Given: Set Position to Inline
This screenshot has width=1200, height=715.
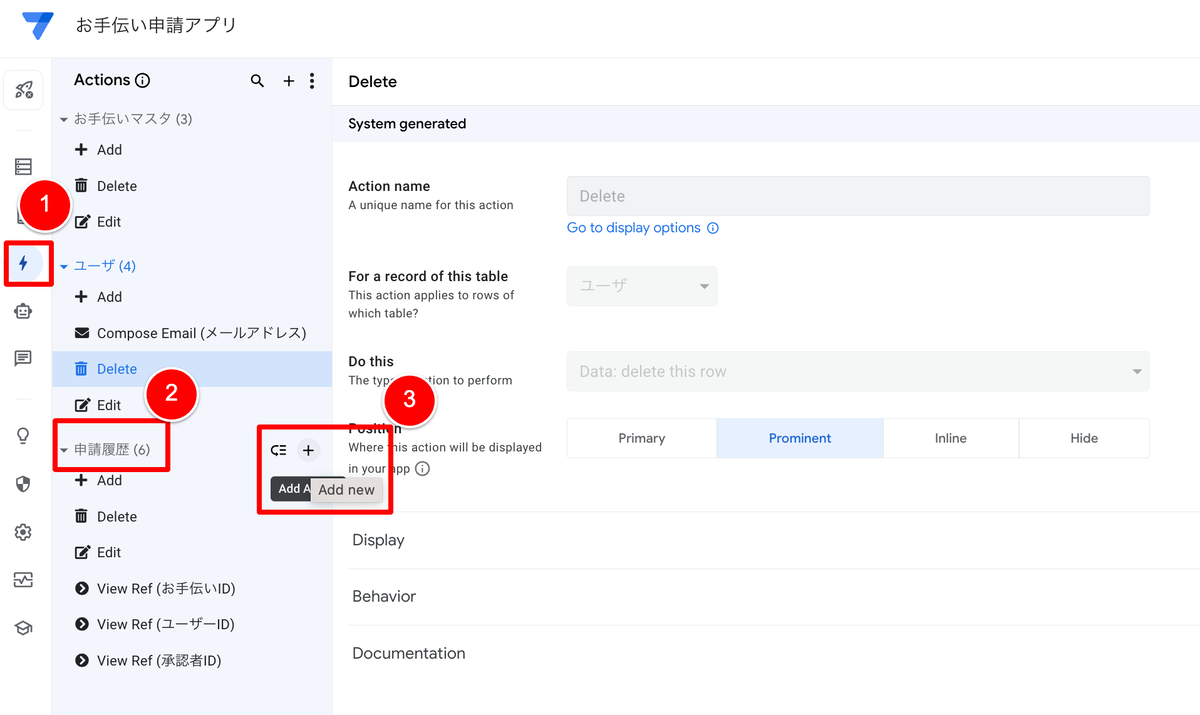Looking at the screenshot, I should click(x=951, y=438).
